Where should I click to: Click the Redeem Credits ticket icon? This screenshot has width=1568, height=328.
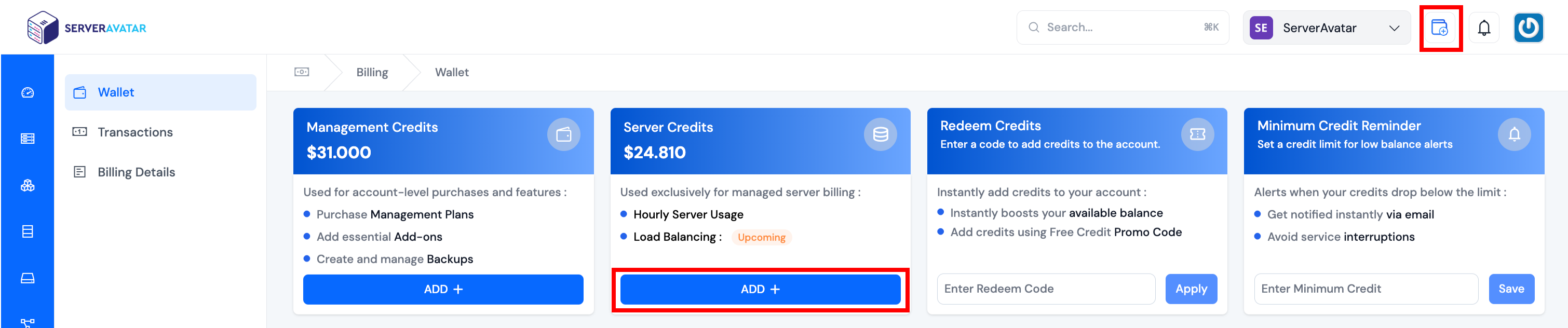[1197, 134]
